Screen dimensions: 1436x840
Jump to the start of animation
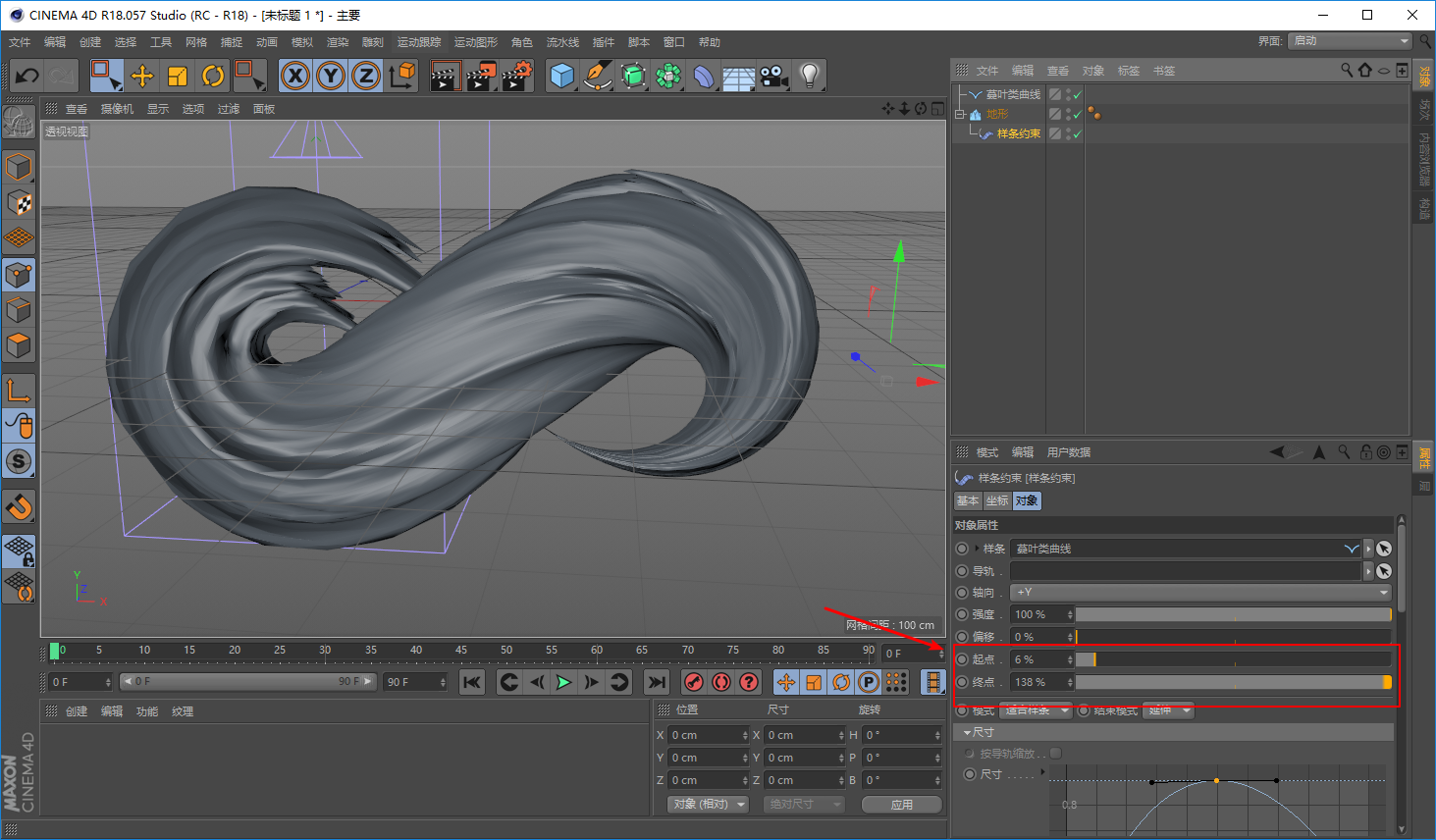pyautogui.click(x=472, y=682)
